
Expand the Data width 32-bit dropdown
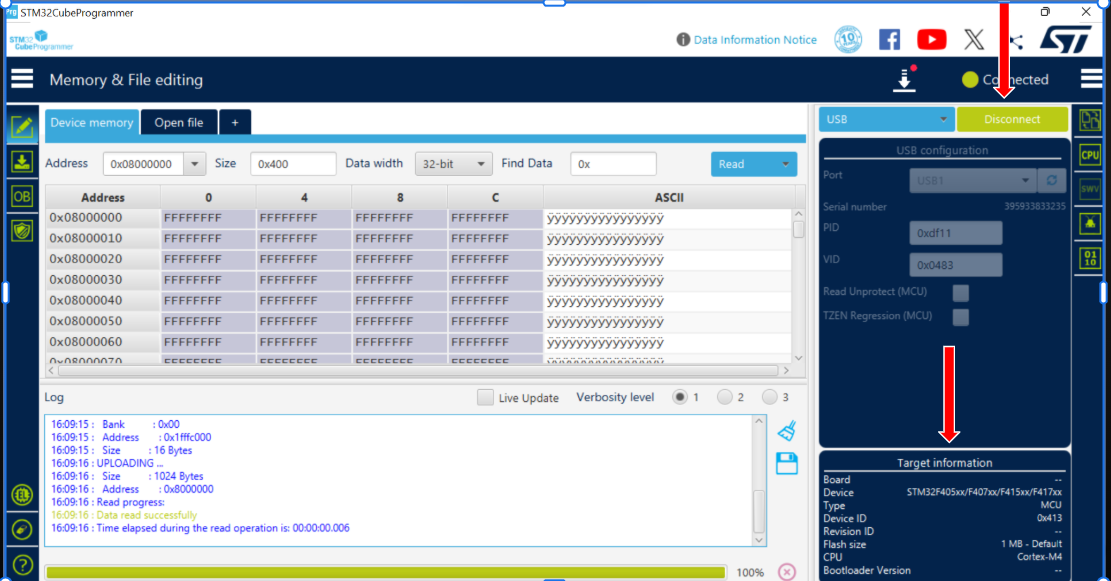point(454,164)
